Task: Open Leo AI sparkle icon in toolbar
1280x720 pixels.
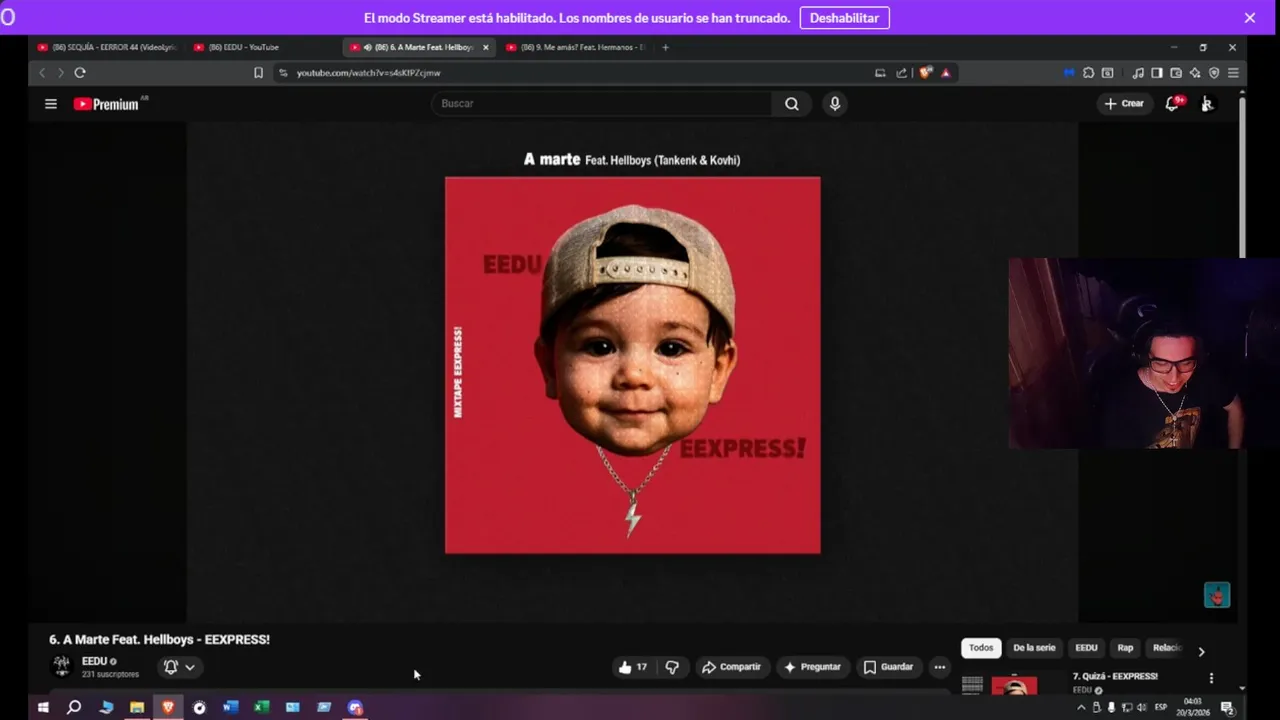Action: coord(1195,73)
